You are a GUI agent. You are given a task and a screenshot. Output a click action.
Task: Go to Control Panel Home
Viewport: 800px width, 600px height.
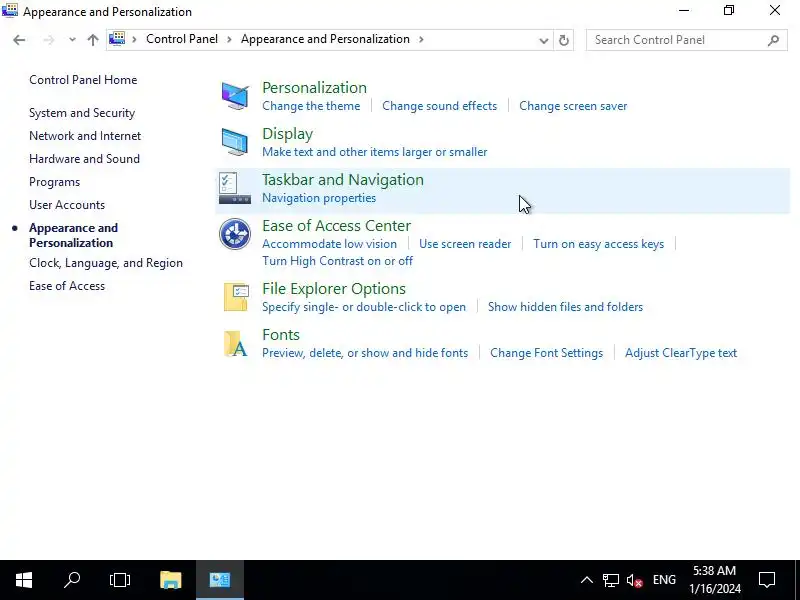(83, 80)
